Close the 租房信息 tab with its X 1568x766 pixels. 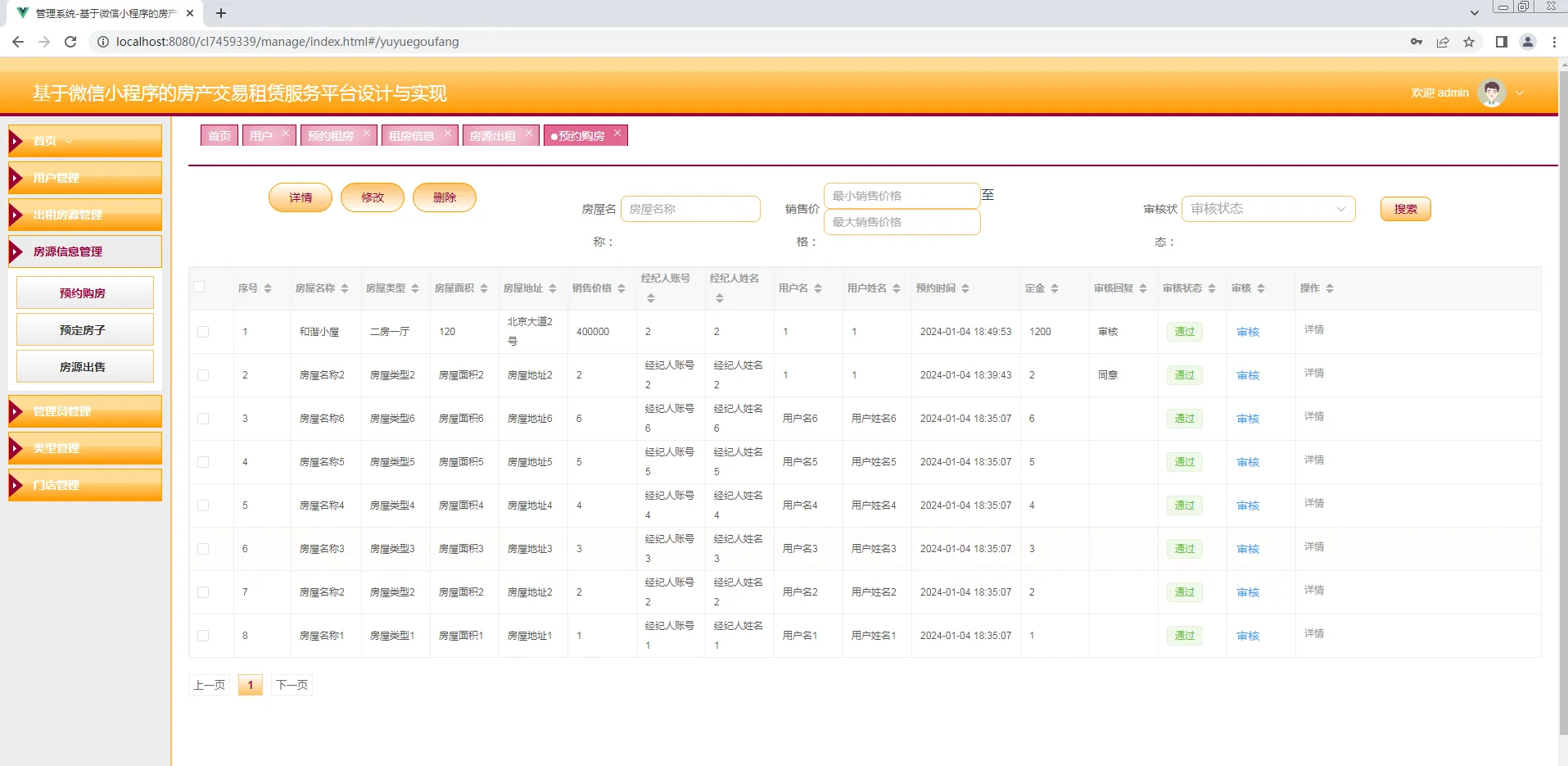tap(448, 133)
